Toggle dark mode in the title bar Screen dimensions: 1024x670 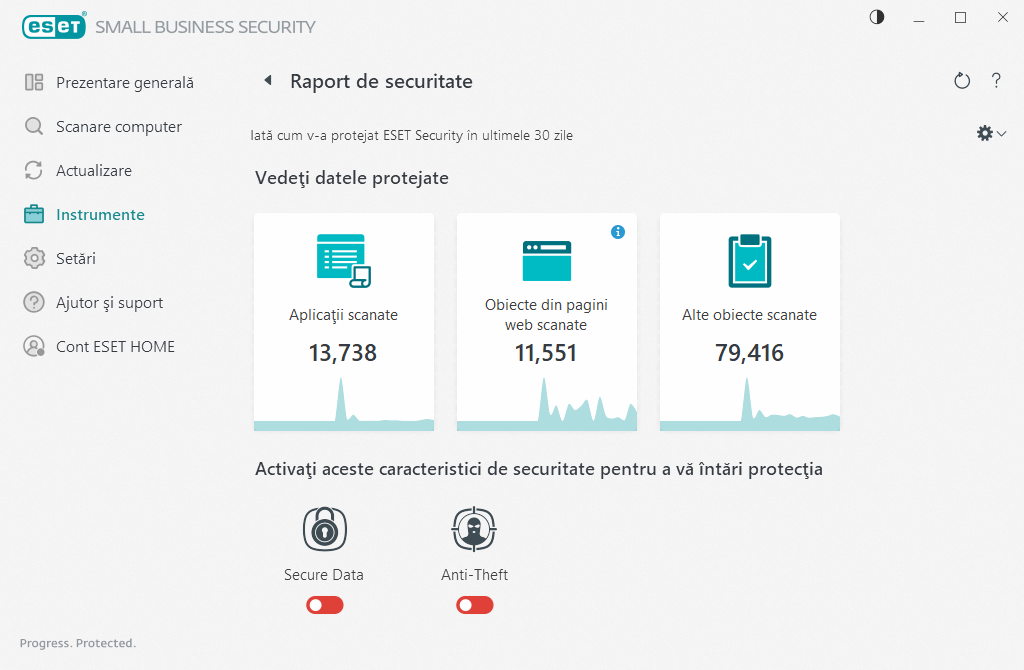coord(876,17)
